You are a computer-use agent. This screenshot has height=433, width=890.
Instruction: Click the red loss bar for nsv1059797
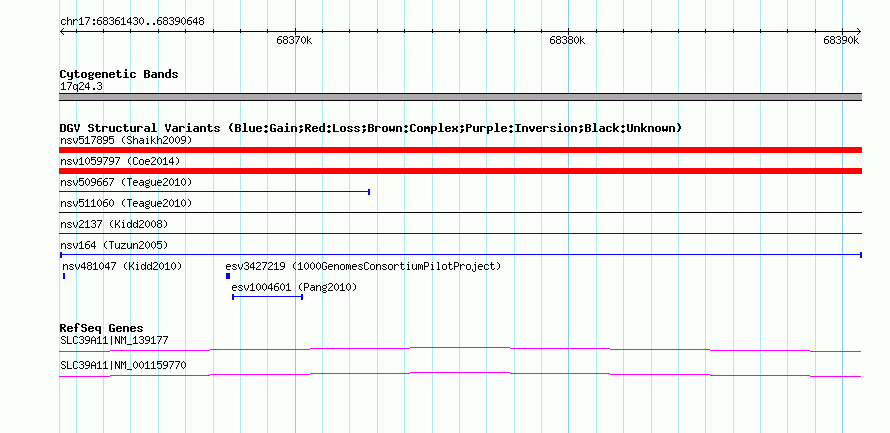click(460, 171)
